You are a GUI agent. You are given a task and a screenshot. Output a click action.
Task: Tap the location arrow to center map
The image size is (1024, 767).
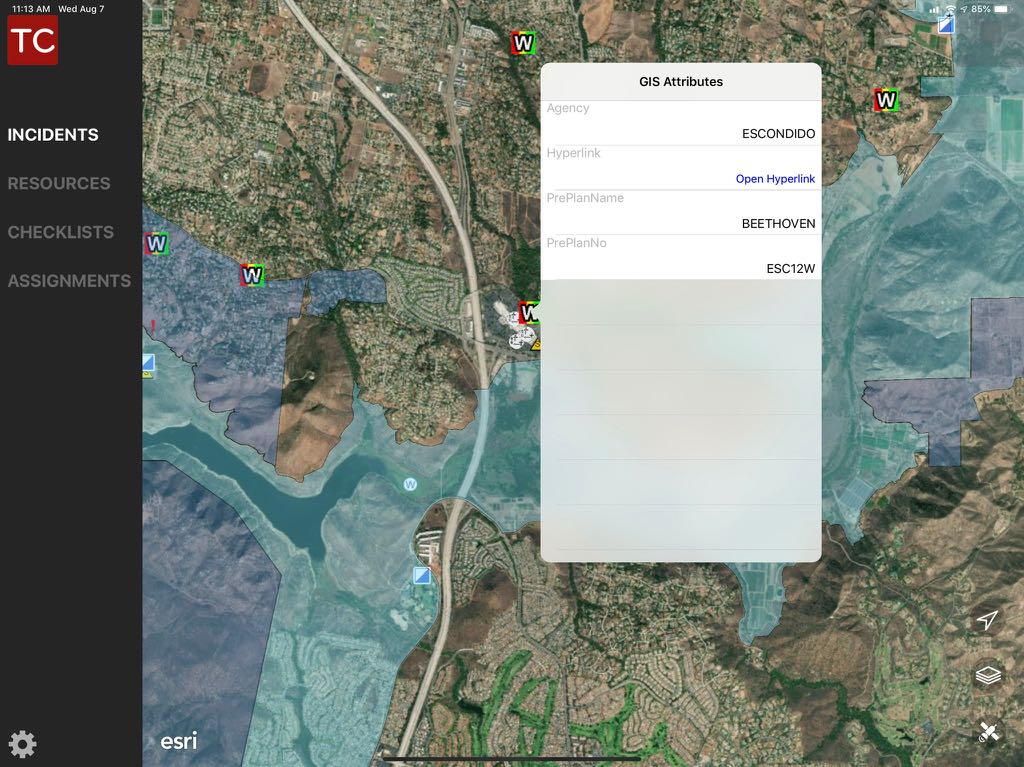tap(987, 621)
